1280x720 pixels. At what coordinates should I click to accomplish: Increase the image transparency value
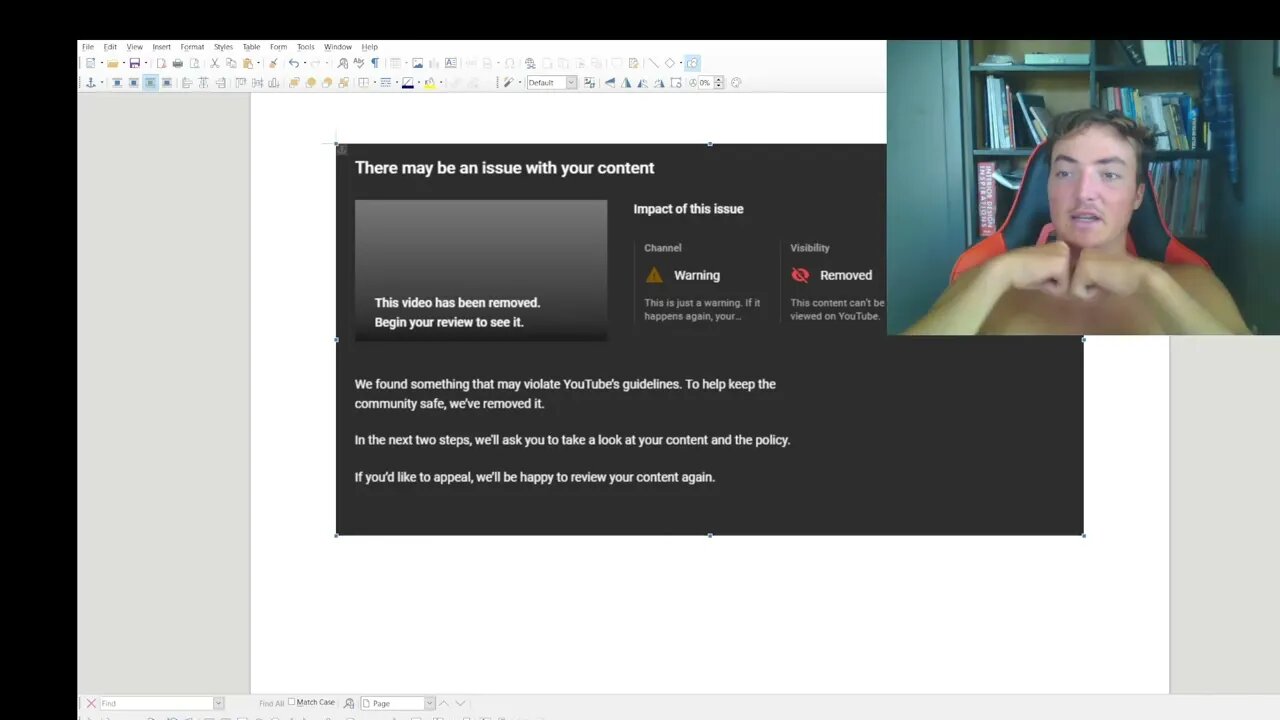(x=716, y=80)
